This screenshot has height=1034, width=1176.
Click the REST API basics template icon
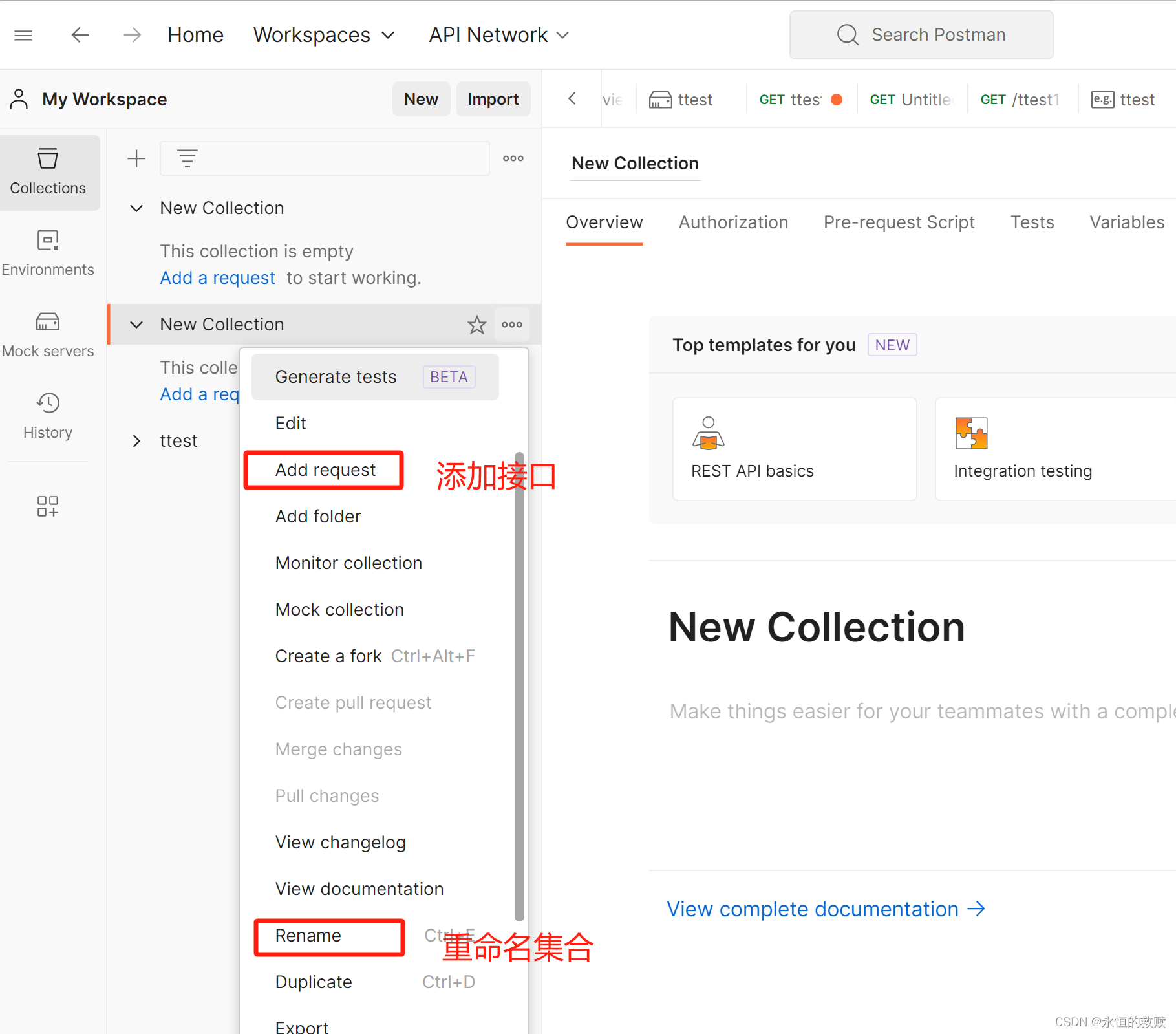(x=709, y=433)
